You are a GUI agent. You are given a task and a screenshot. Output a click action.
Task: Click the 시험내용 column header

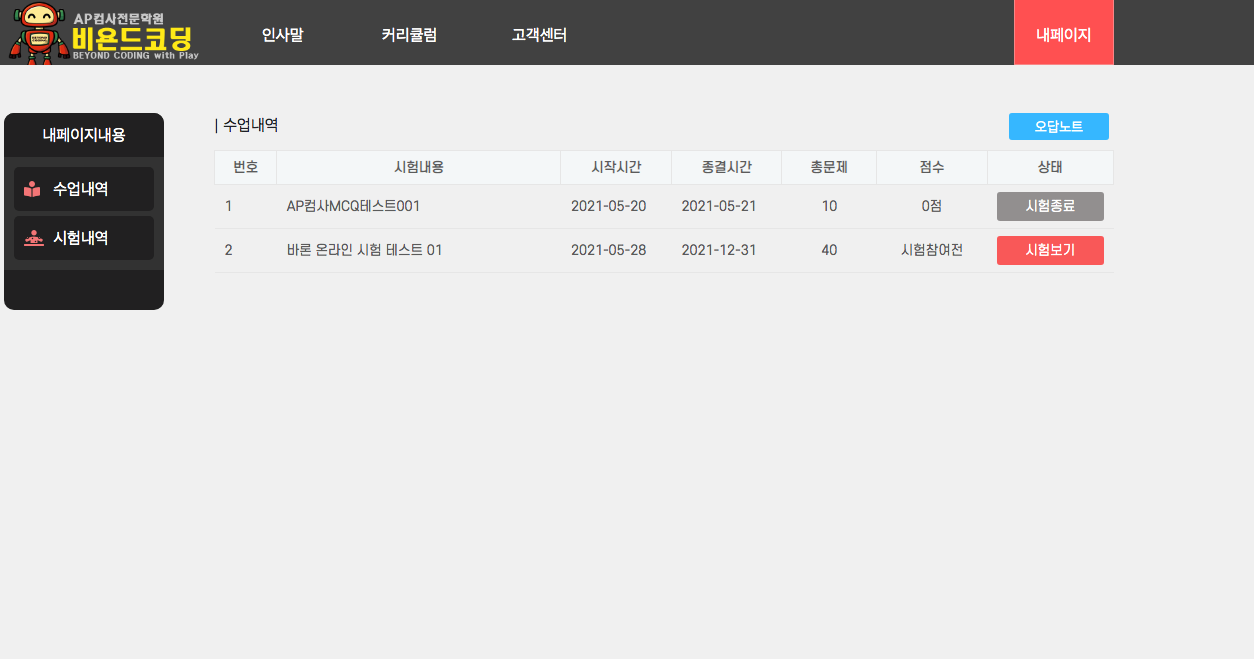[x=419, y=167]
